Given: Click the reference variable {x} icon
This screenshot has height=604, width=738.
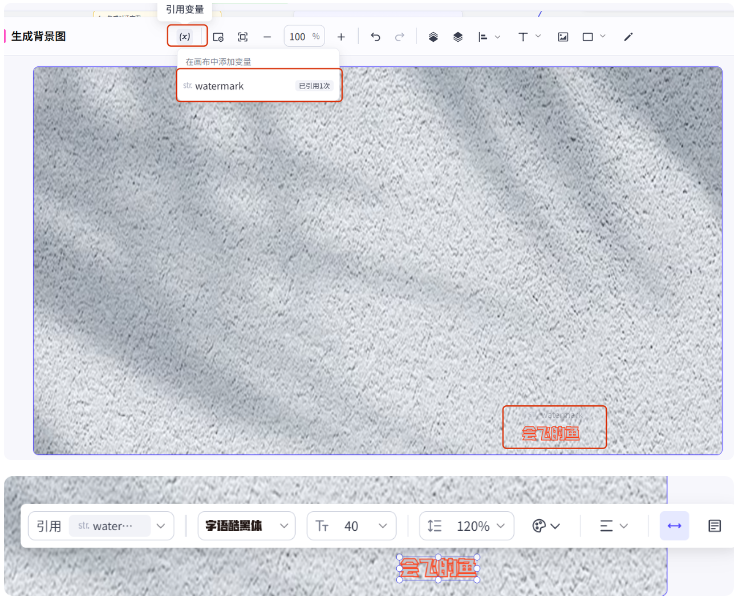Looking at the screenshot, I should [x=185, y=36].
